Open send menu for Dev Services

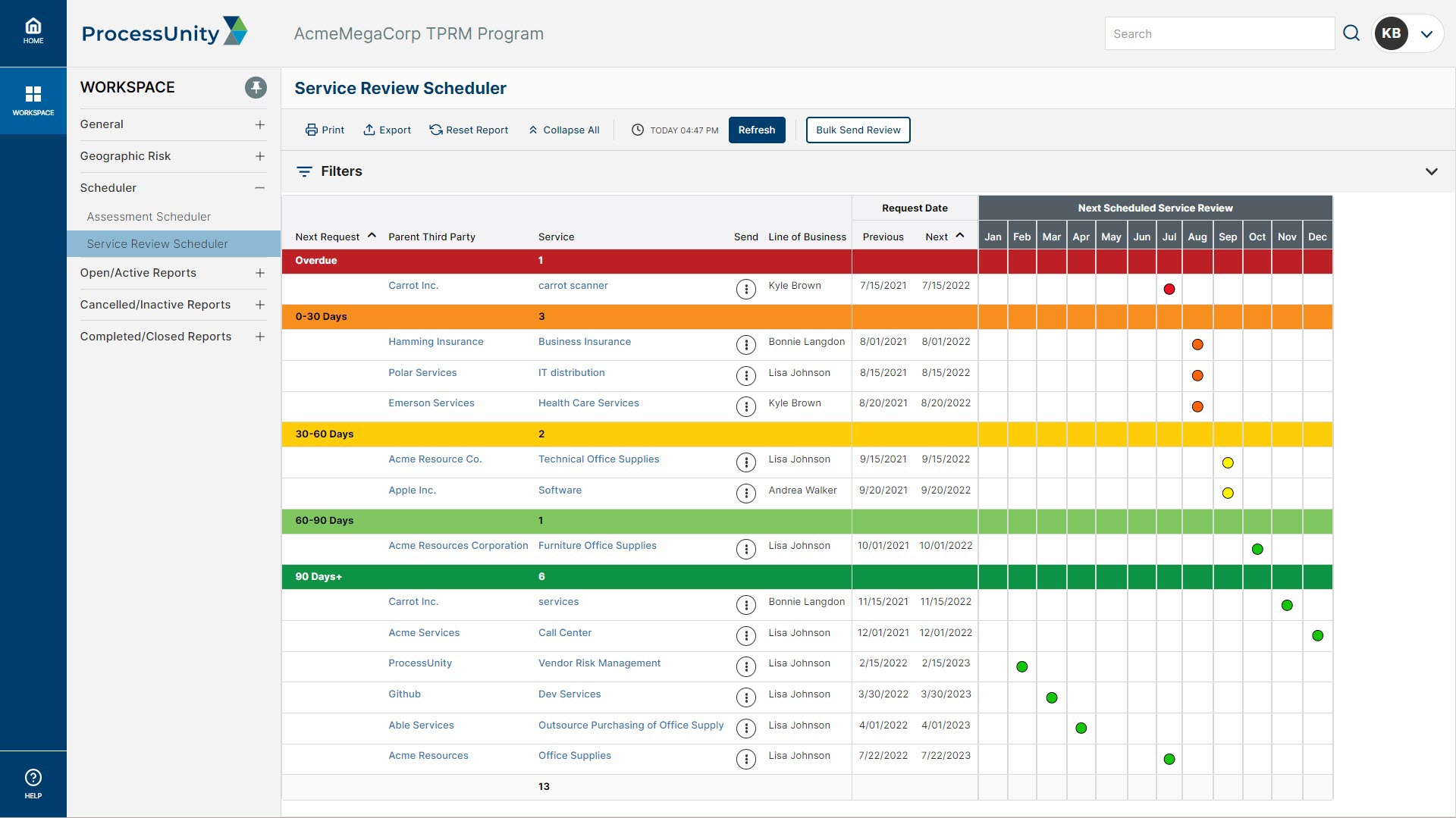(x=746, y=697)
